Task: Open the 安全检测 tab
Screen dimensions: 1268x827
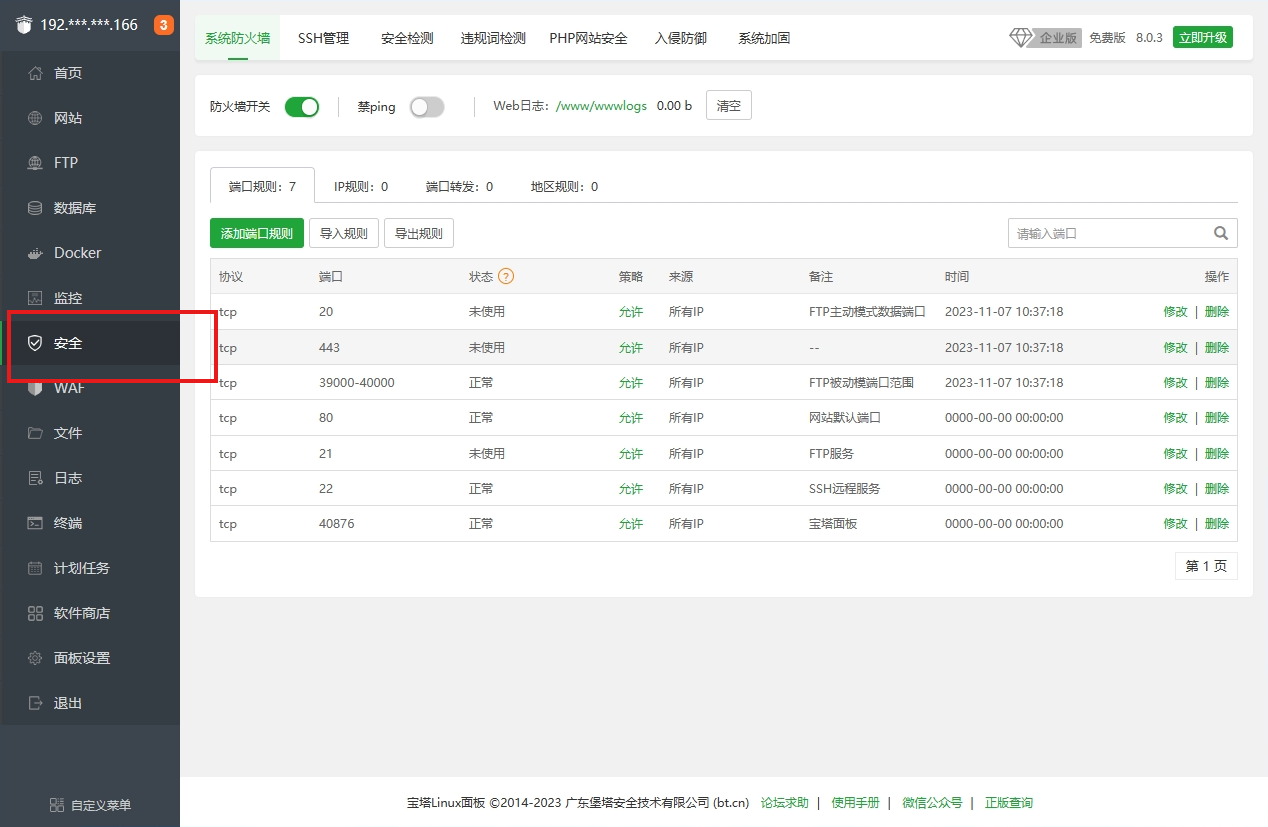Action: 407,38
